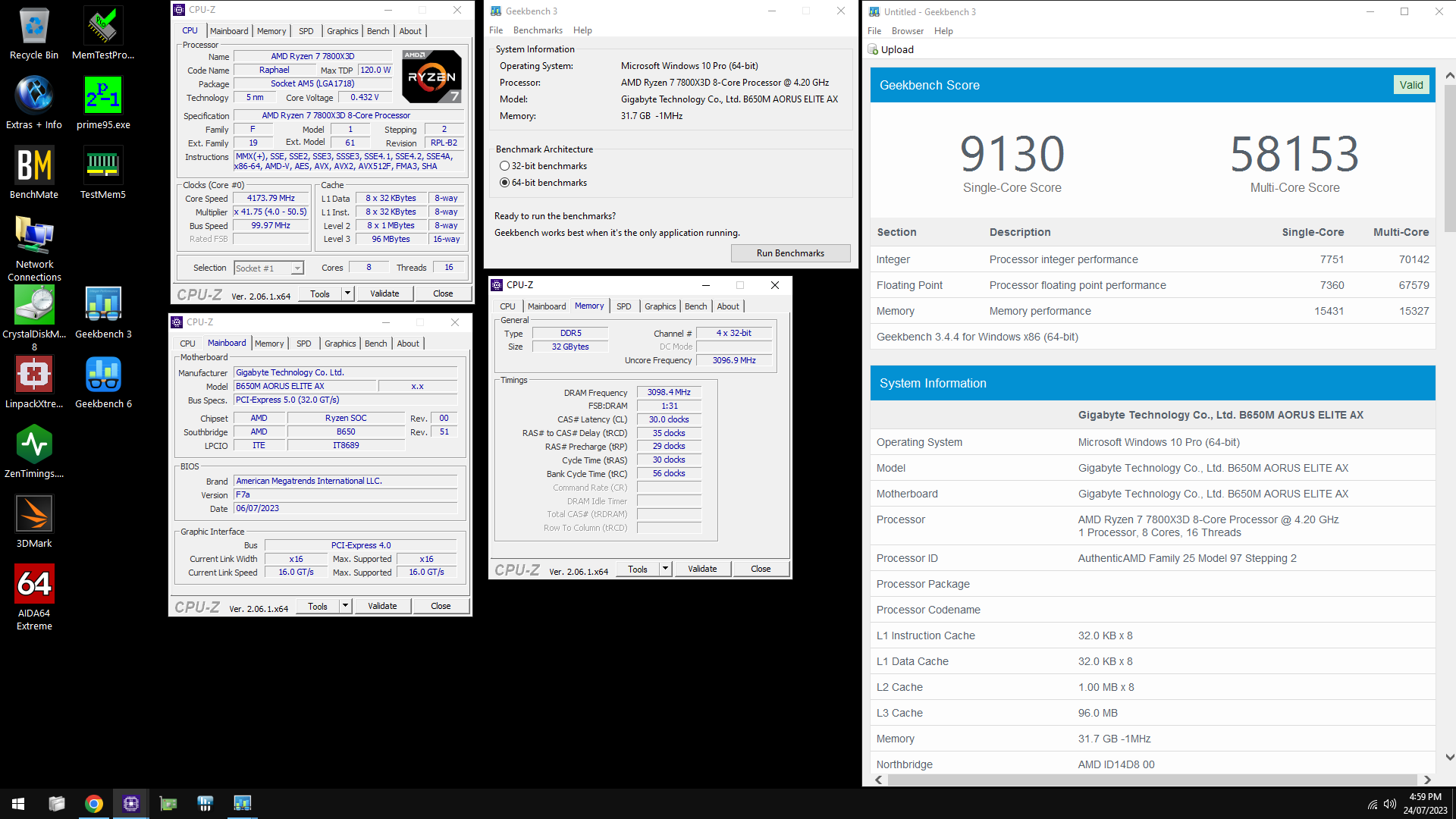Viewport: 1456px width, 819px height.
Task: Click multi-core score 58153
Action: coord(1294,154)
